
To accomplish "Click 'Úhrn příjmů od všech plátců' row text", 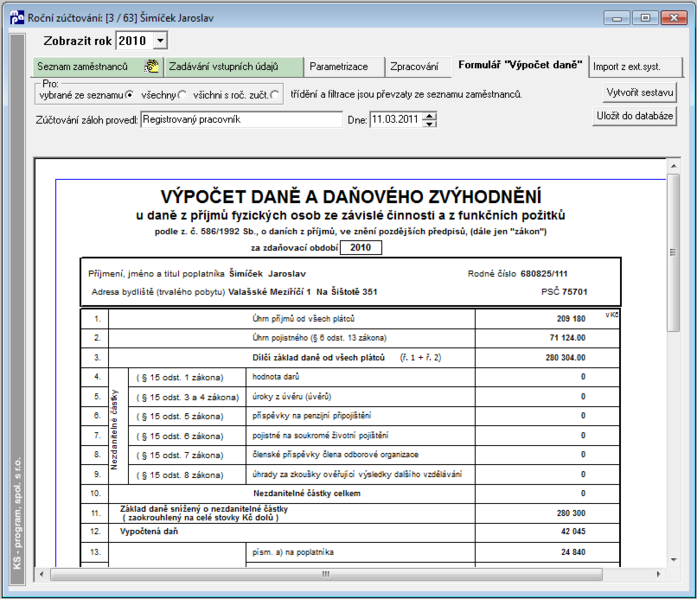I will click(x=303, y=319).
